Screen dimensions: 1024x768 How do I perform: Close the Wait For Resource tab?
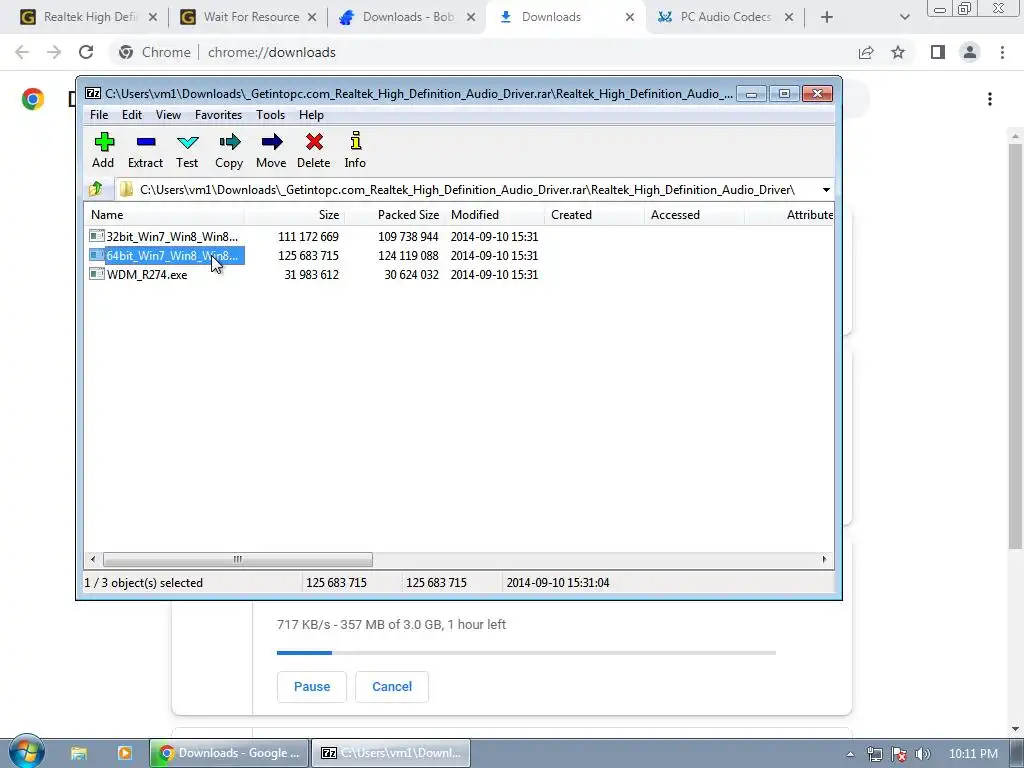click(x=312, y=17)
